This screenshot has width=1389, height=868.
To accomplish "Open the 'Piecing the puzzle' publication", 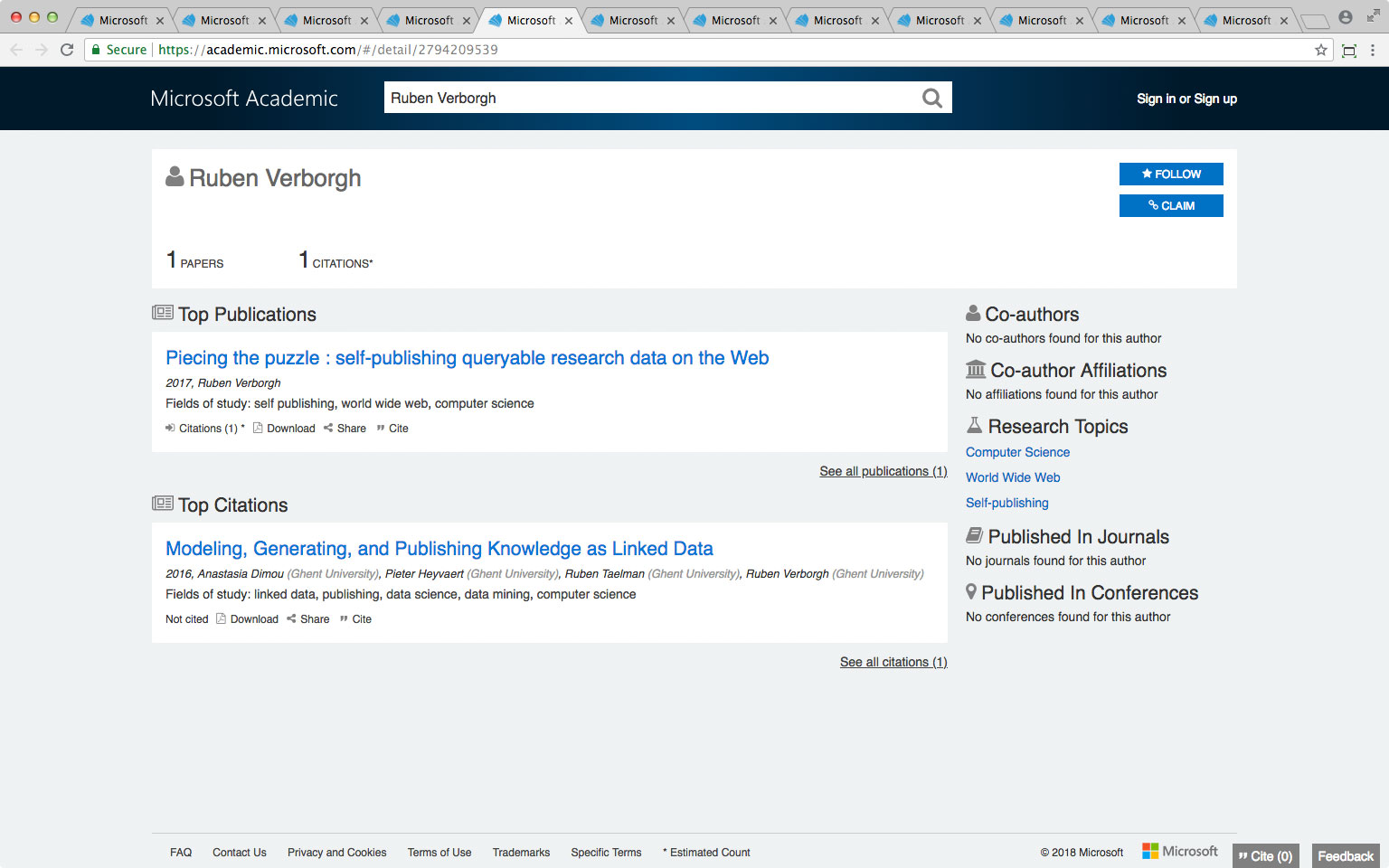I will click(x=467, y=358).
